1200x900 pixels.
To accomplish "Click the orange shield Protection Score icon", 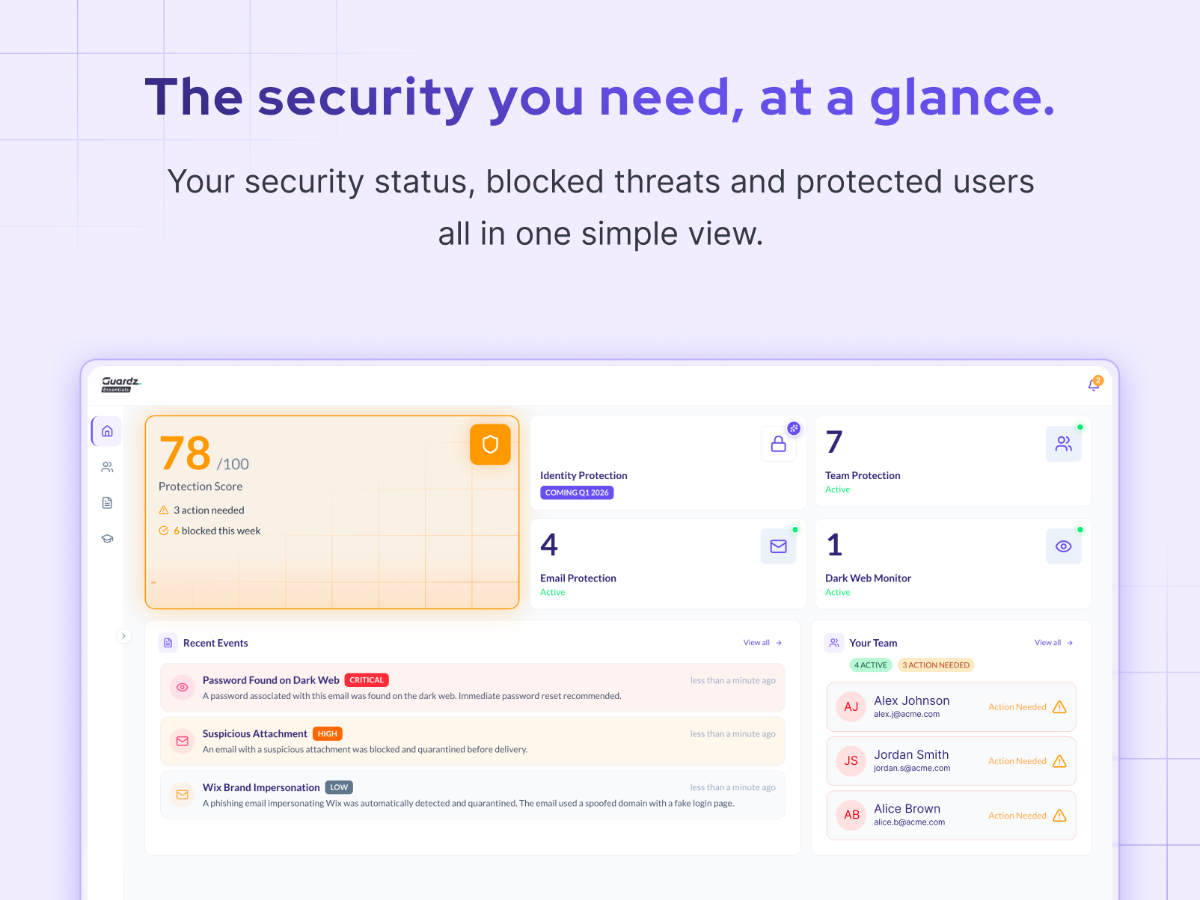I will pos(490,445).
